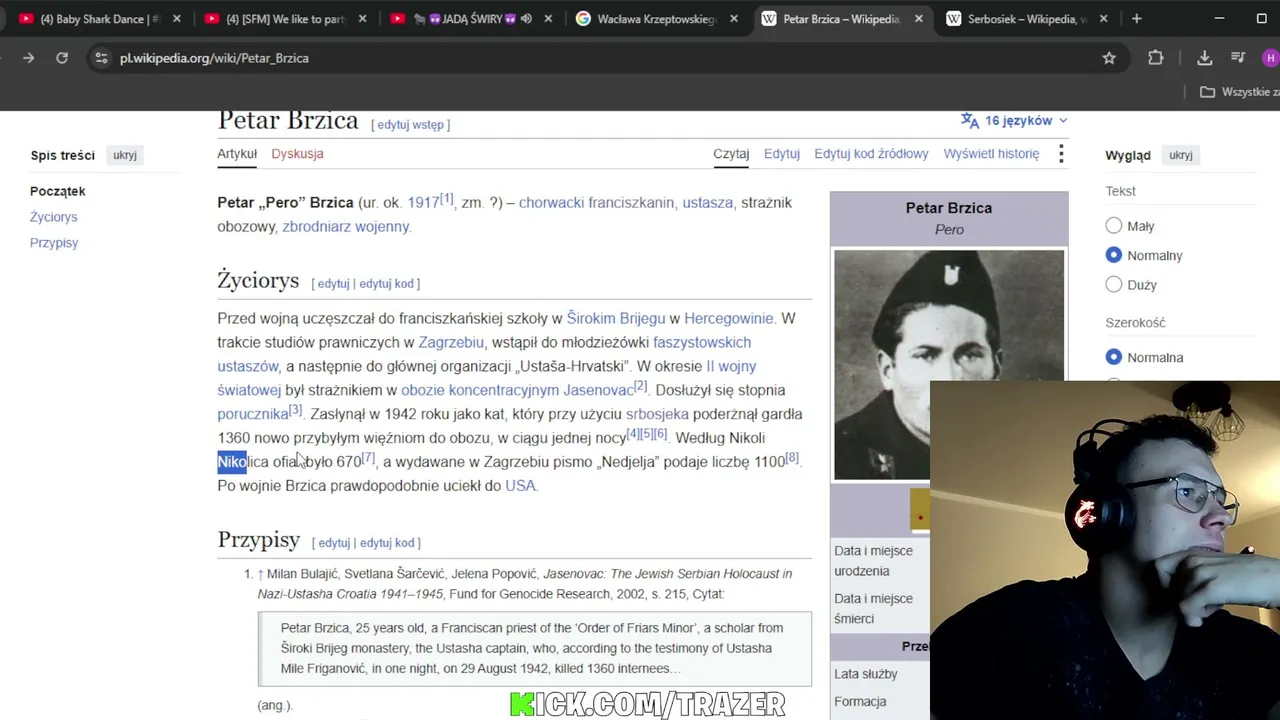This screenshot has height=720, width=1280.
Task: Open the browser profile avatar
Action: 1271,58
